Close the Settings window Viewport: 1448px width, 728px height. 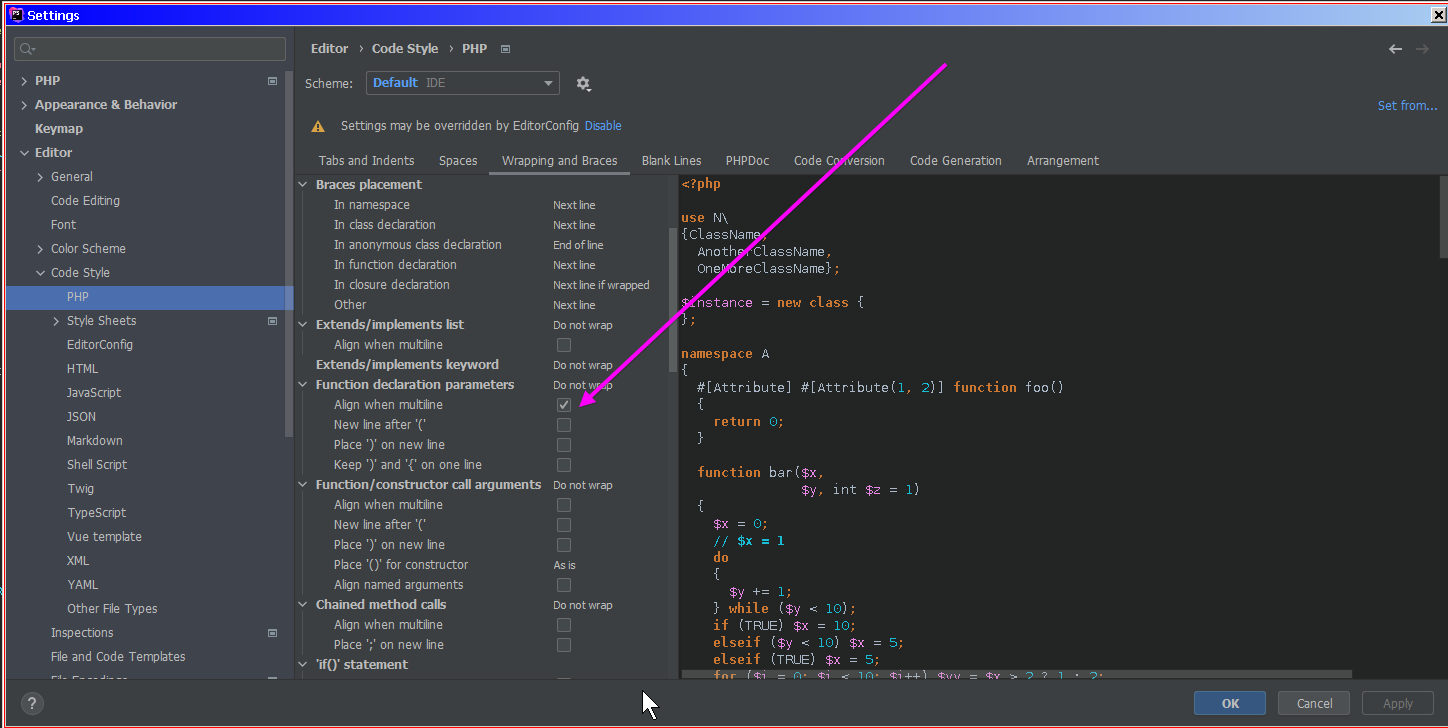pos(1438,14)
